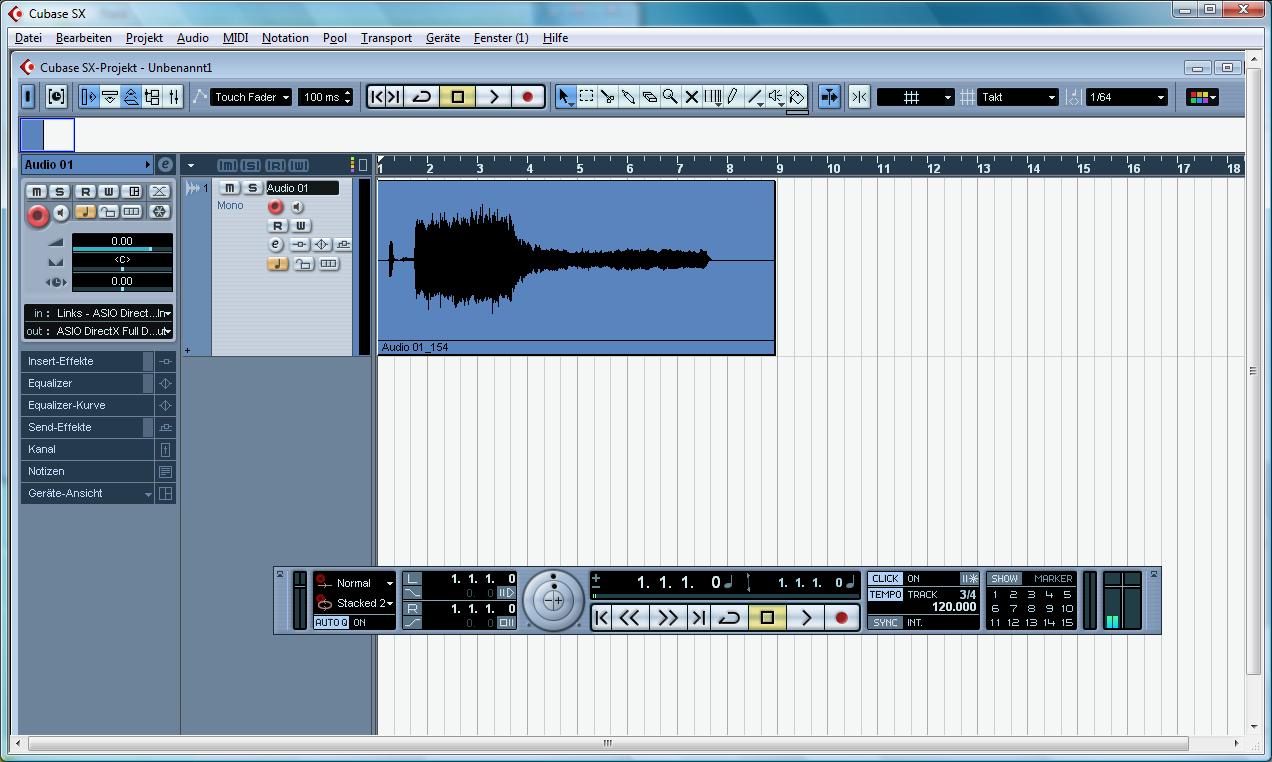Toggle the SYNC button
This screenshot has width=1272, height=762.
[885, 622]
